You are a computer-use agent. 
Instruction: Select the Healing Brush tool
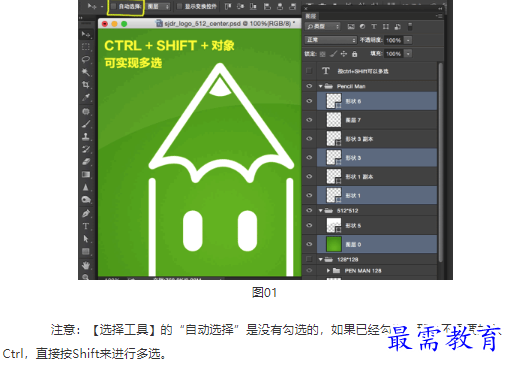click(x=86, y=111)
